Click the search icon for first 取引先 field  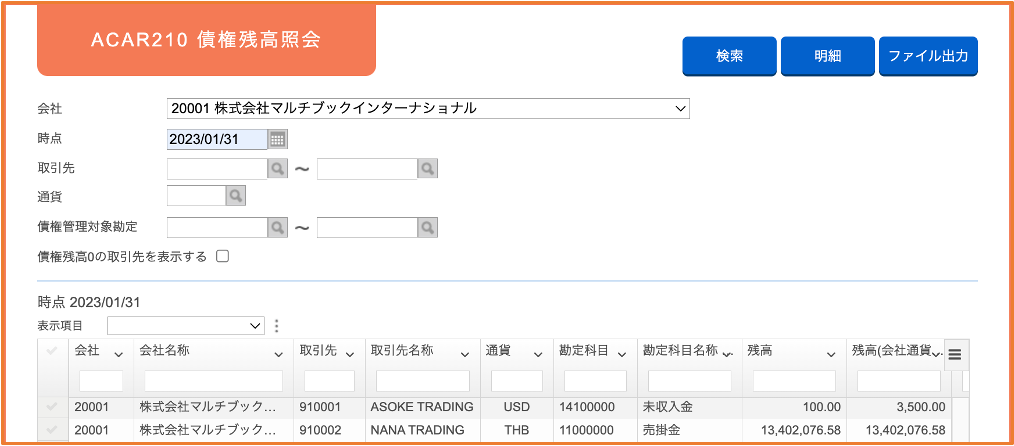click(277, 169)
